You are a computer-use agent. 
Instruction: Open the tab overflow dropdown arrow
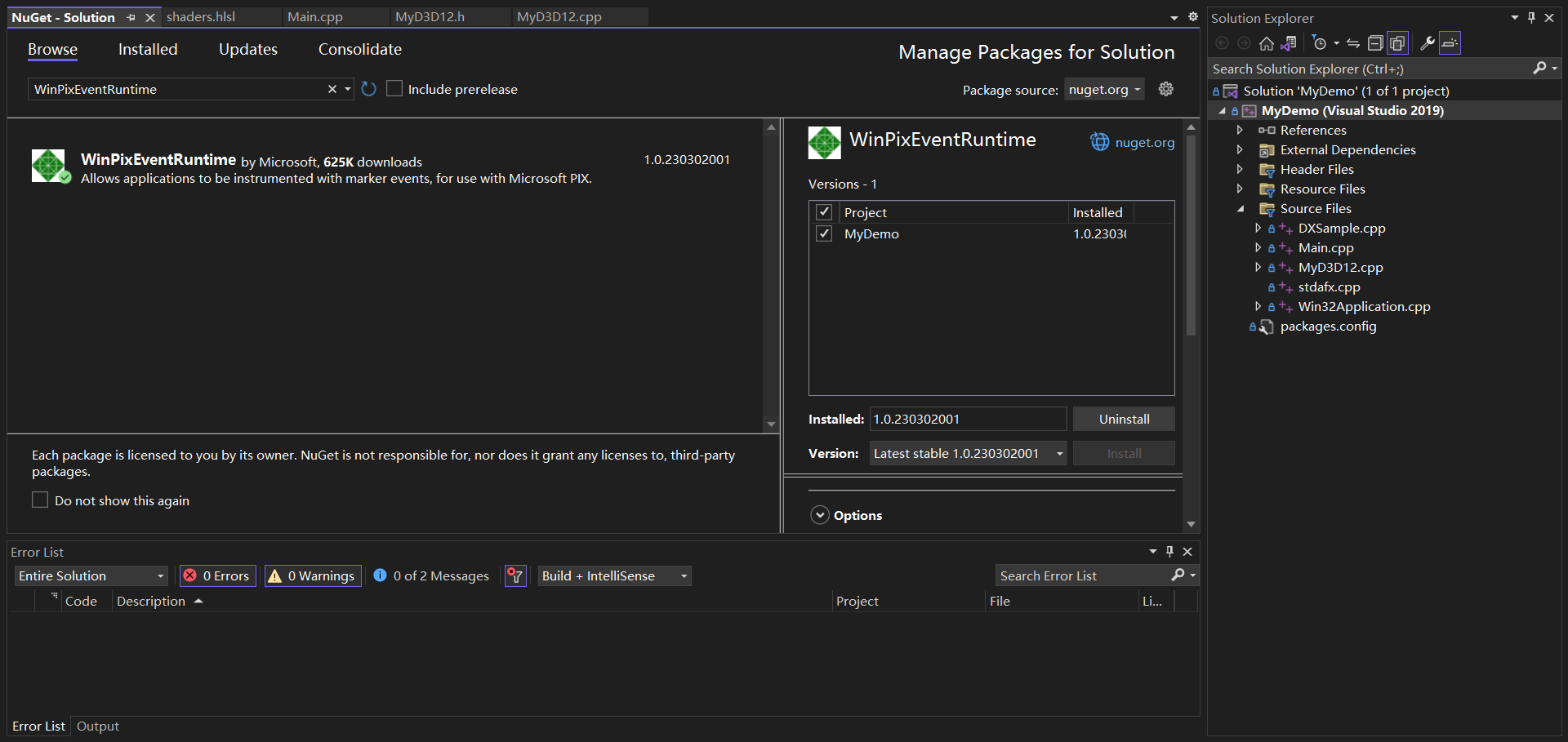pyautogui.click(x=1174, y=17)
